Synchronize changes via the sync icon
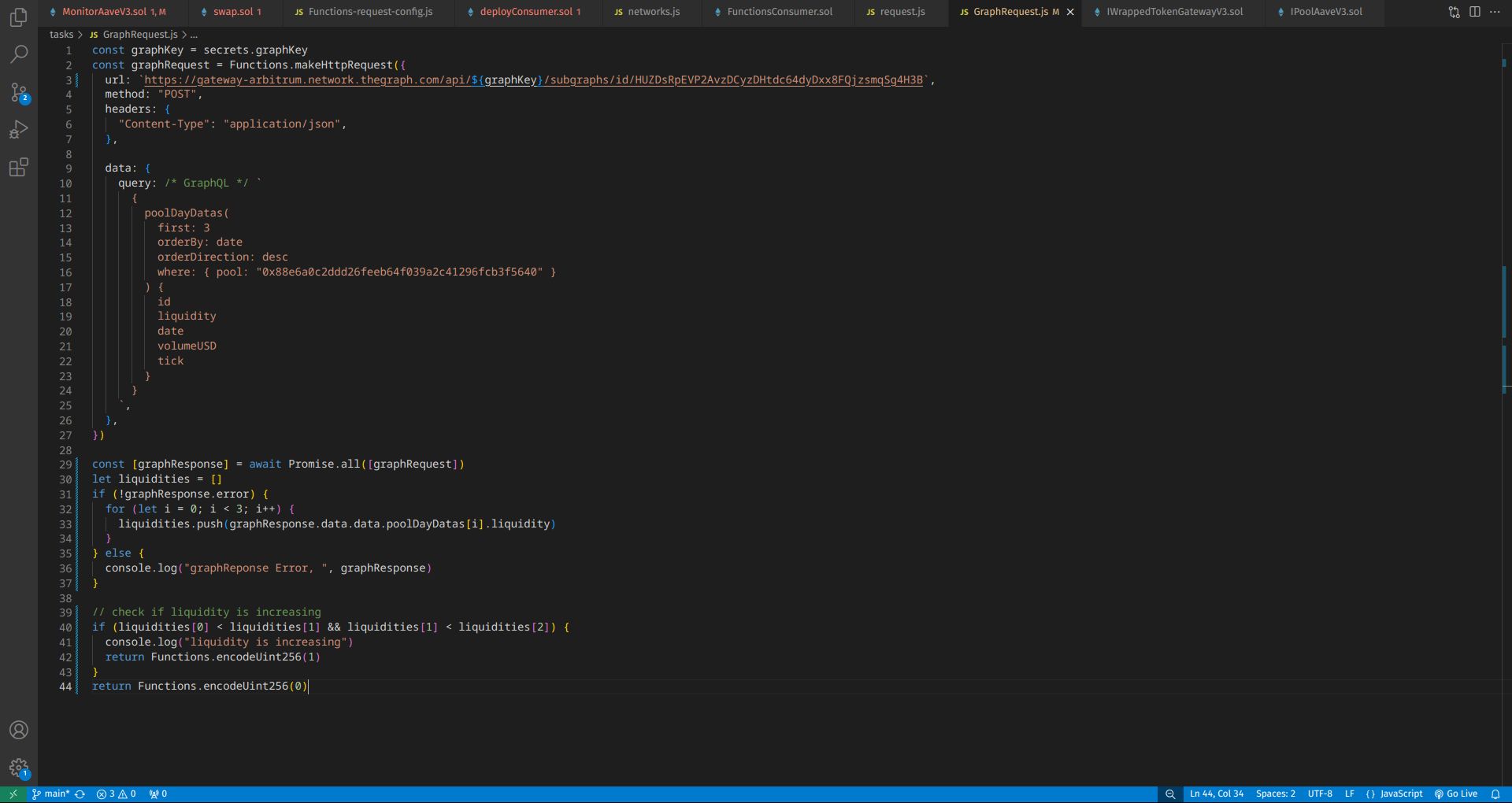Viewport: 1512px width, 803px height. pos(80,794)
